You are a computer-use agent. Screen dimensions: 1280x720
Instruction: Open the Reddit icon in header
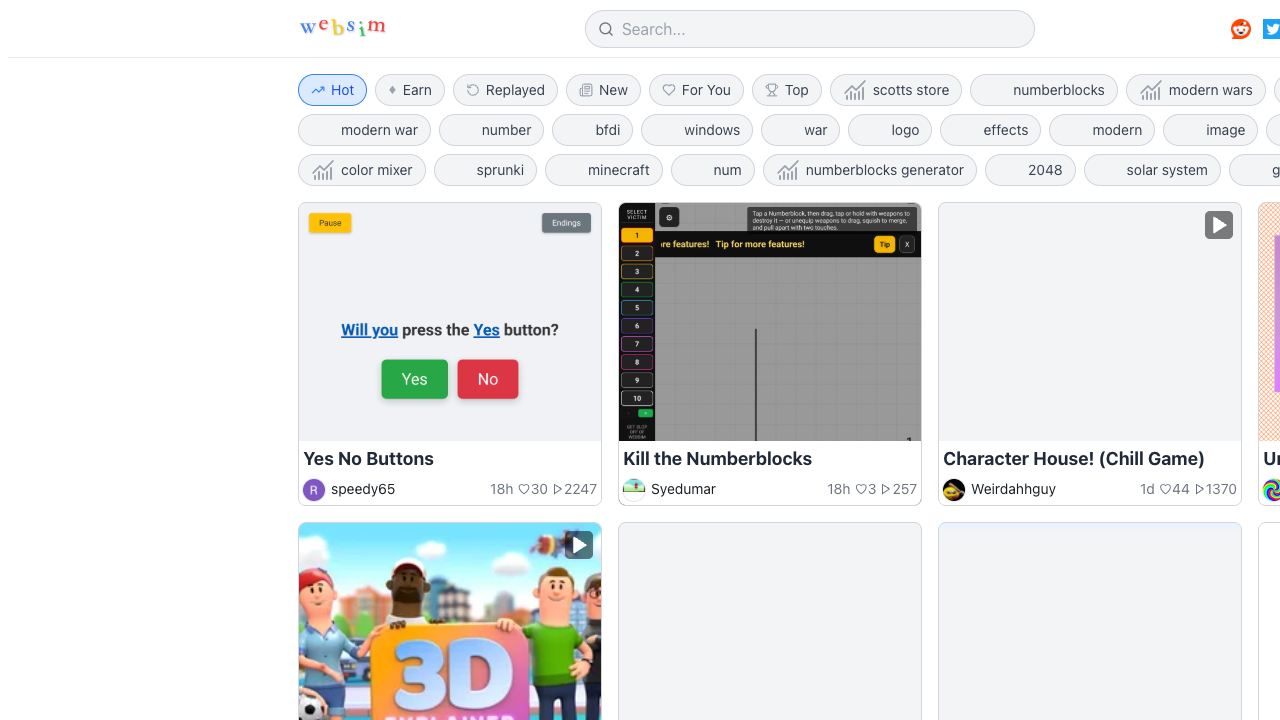[x=1241, y=29]
